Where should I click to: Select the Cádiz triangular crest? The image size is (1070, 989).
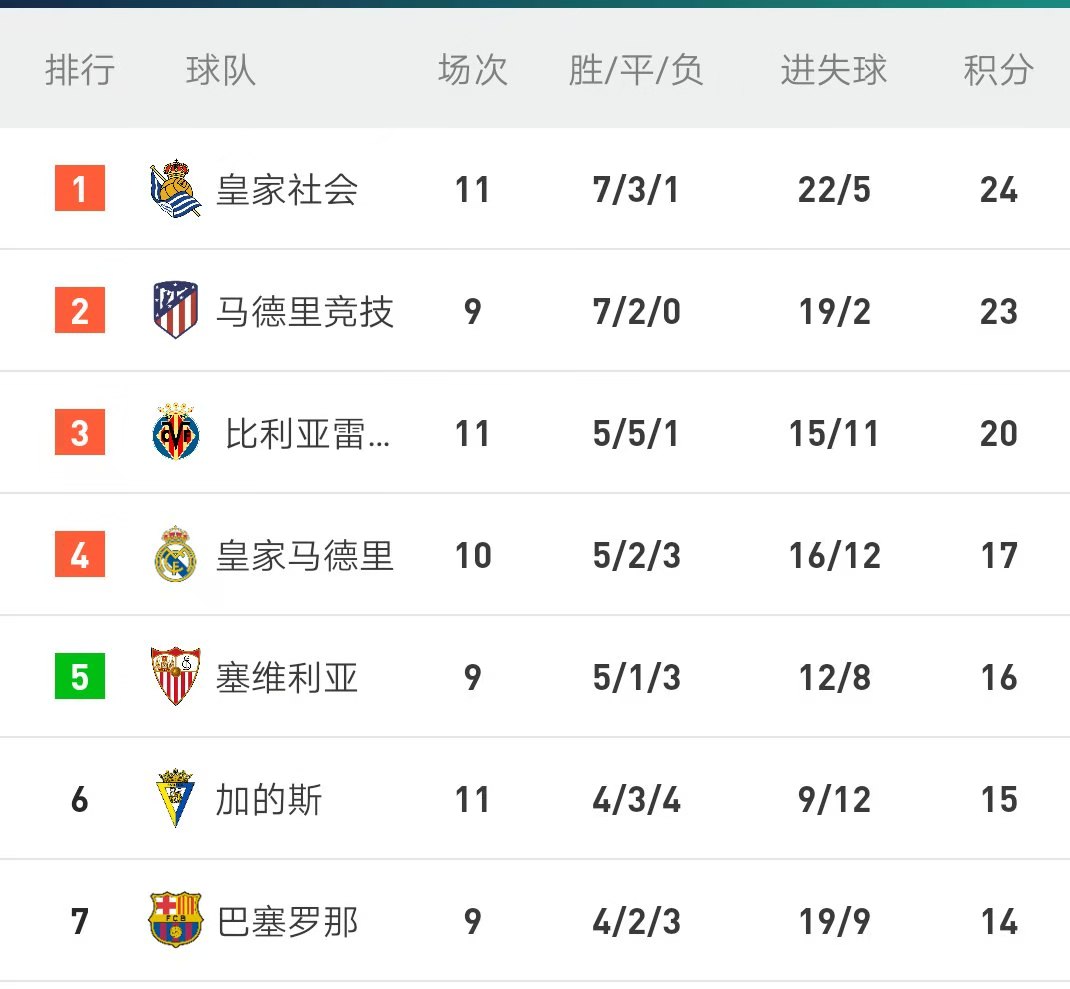coord(175,798)
